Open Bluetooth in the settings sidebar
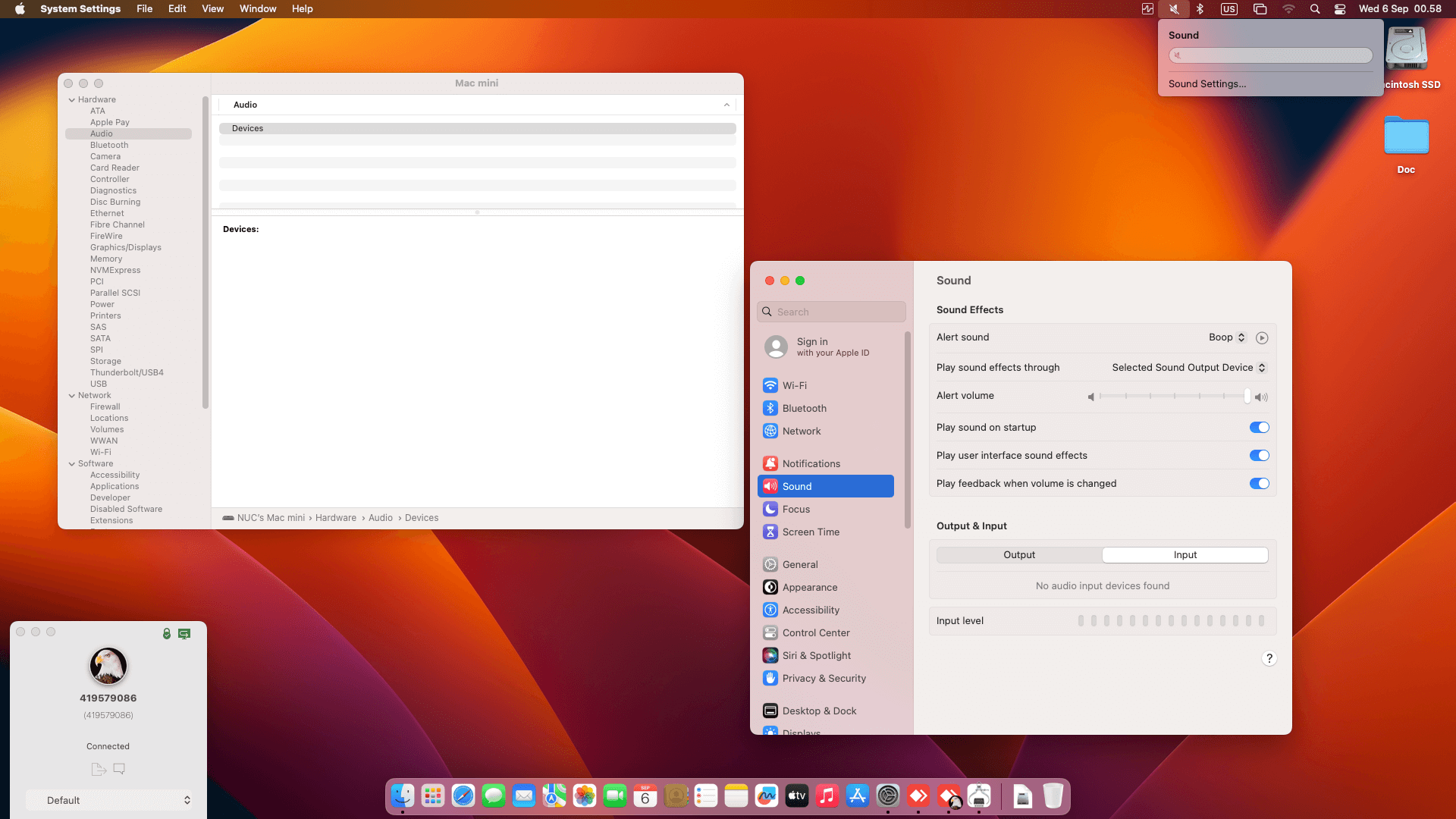Viewport: 1456px width, 819px height. 804,408
